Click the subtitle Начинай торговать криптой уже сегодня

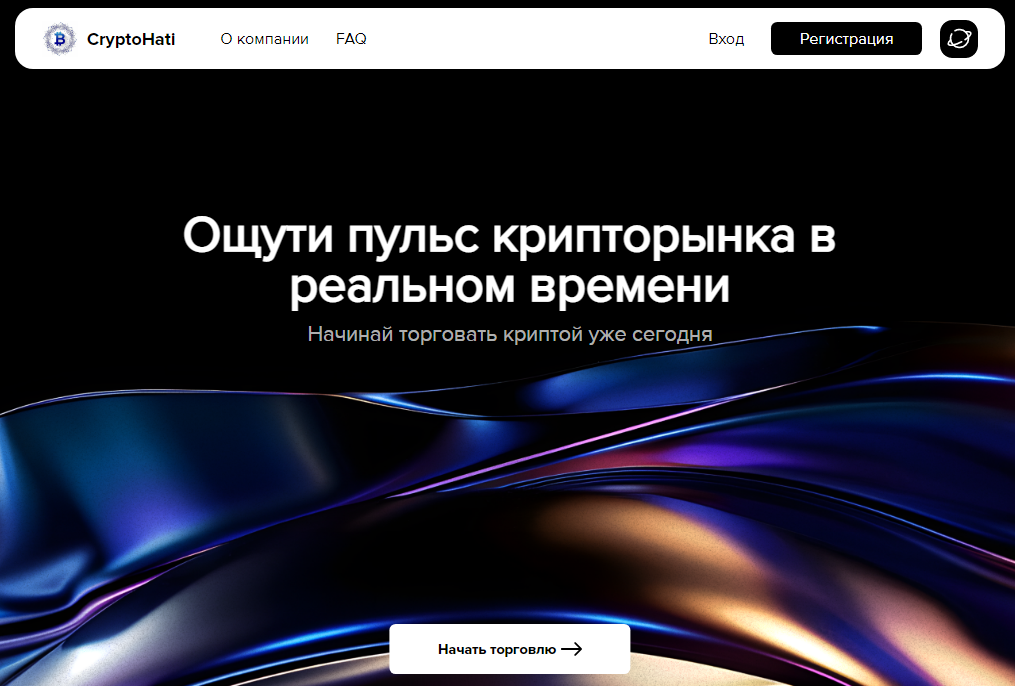click(510, 334)
